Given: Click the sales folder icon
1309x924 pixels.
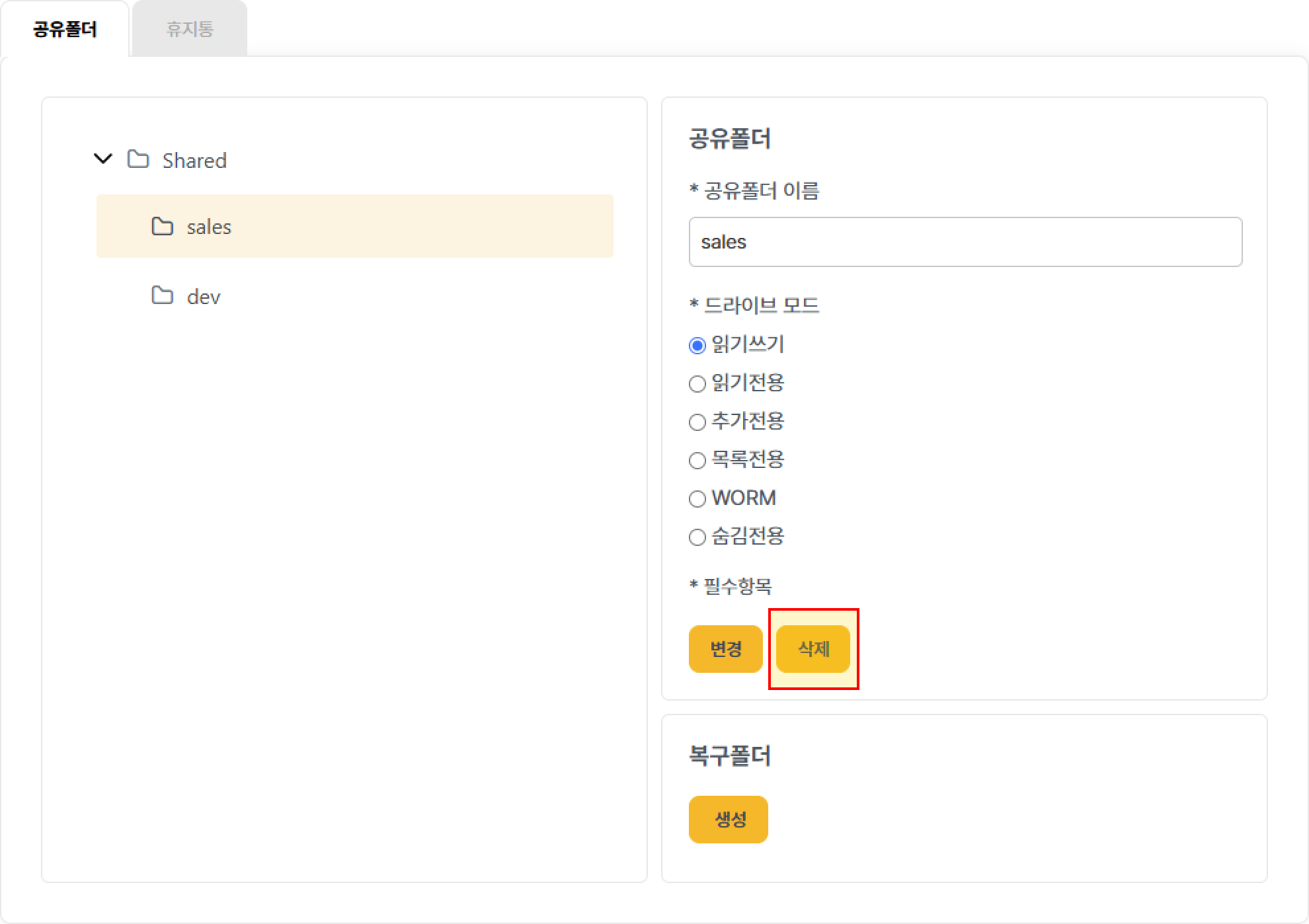Looking at the screenshot, I should [x=162, y=226].
